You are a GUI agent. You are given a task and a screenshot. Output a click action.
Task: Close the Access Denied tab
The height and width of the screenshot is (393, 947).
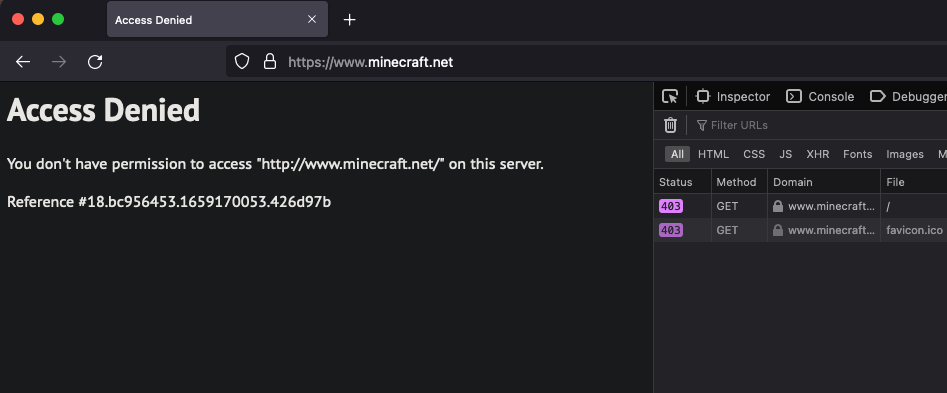point(312,19)
